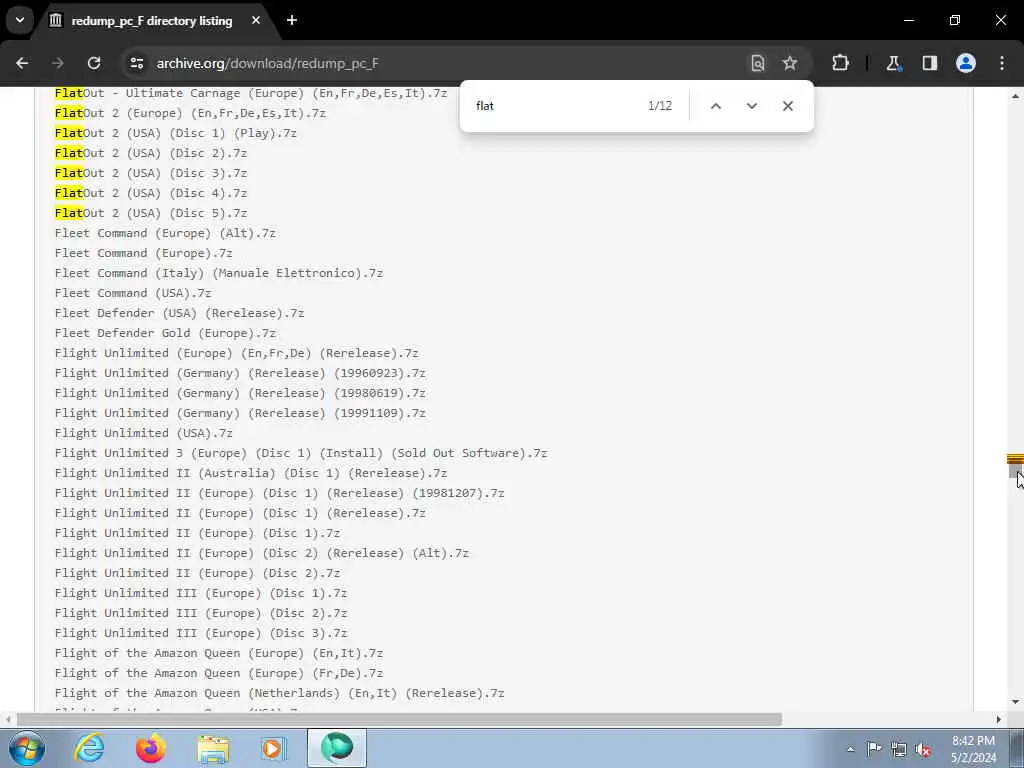Open FlatOut 2 (USA) (Disc 5).7z

pyautogui.click(x=151, y=213)
